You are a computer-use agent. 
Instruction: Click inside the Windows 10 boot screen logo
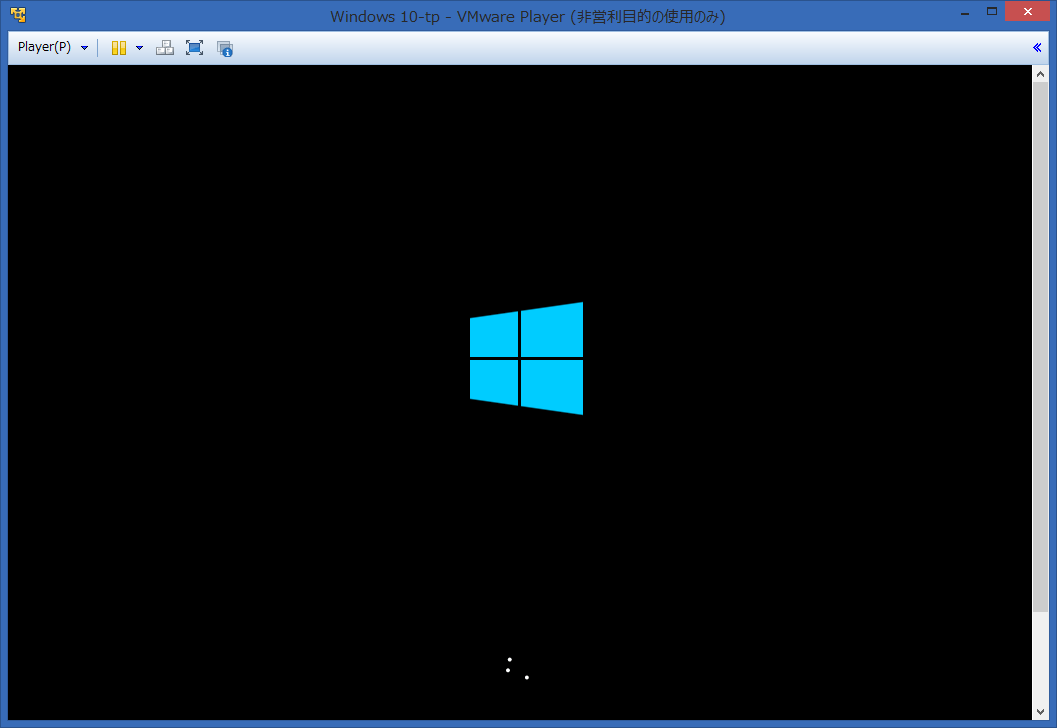[526, 358]
